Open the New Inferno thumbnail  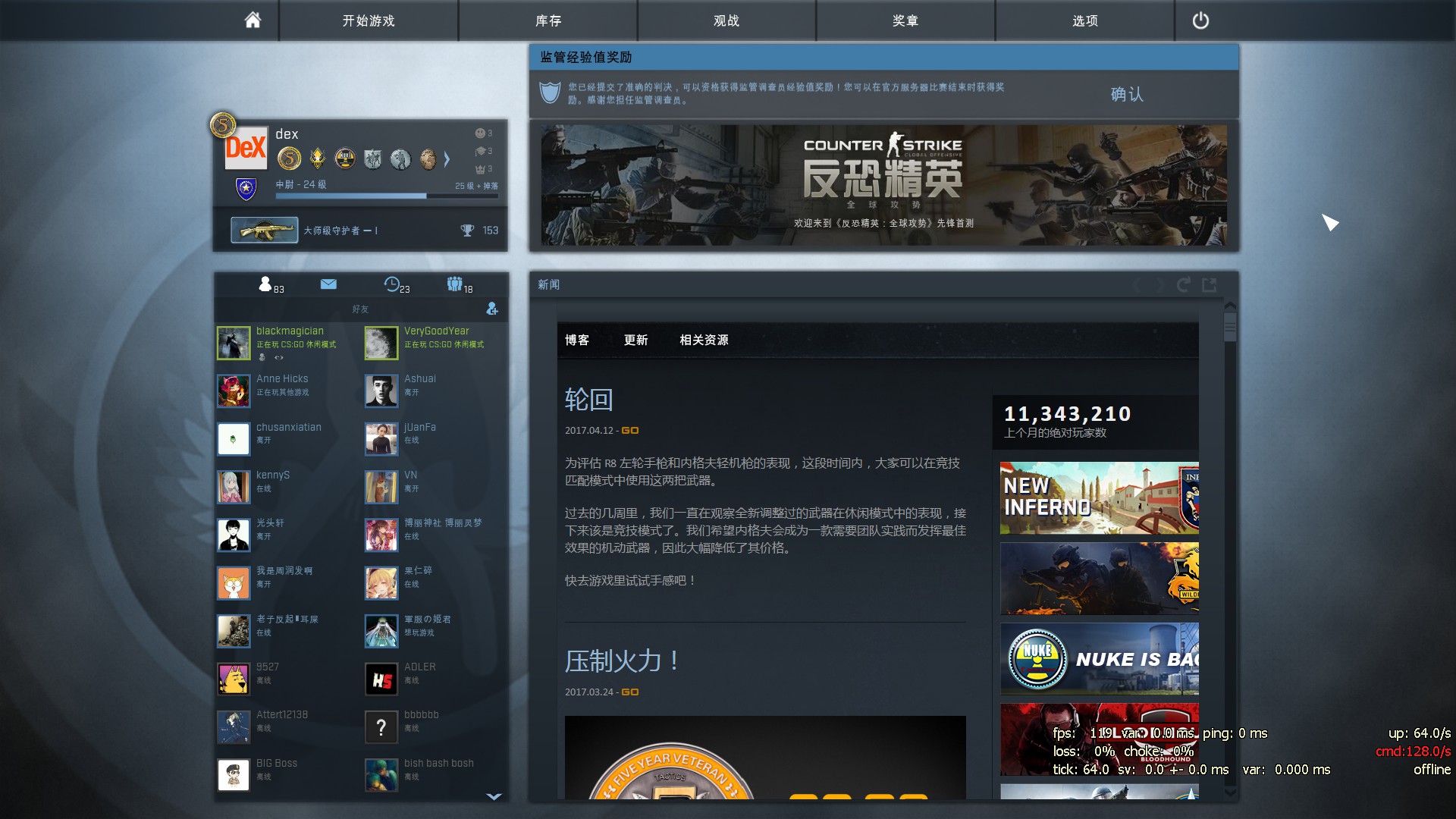coord(1099,497)
